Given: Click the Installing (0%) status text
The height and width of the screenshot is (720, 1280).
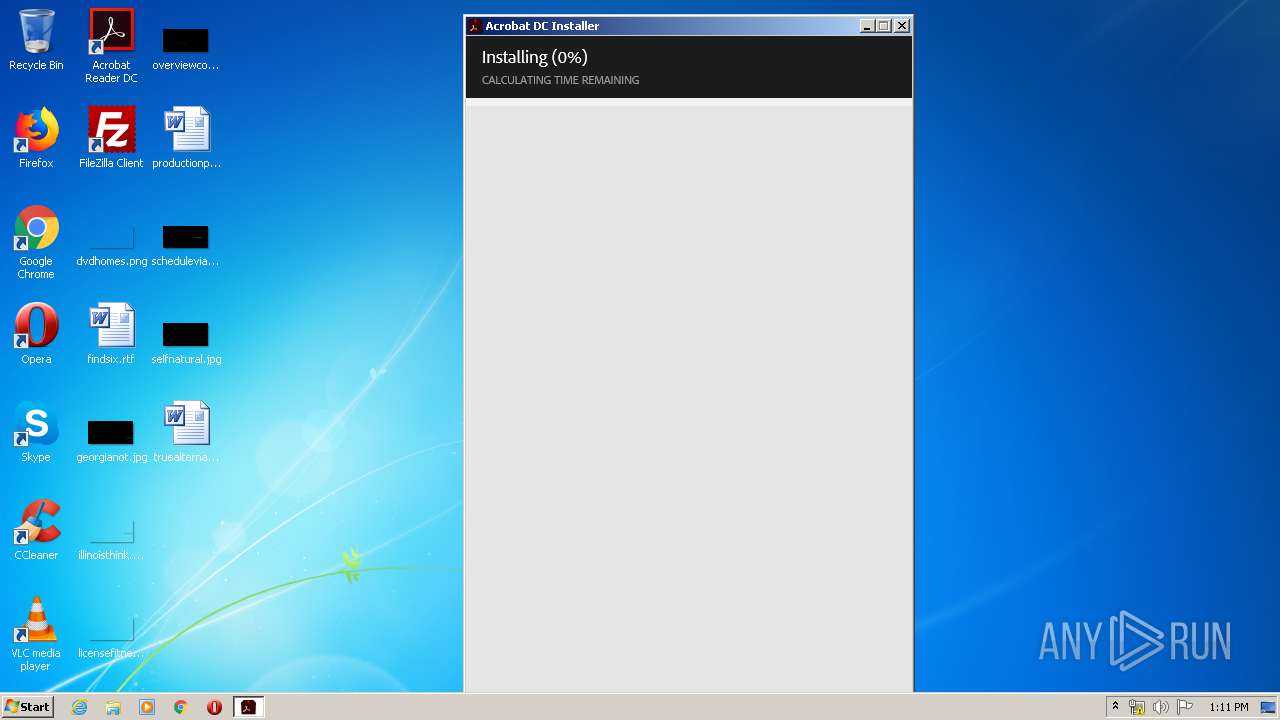Looking at the screenshot, I should click(x=534, y=57).
